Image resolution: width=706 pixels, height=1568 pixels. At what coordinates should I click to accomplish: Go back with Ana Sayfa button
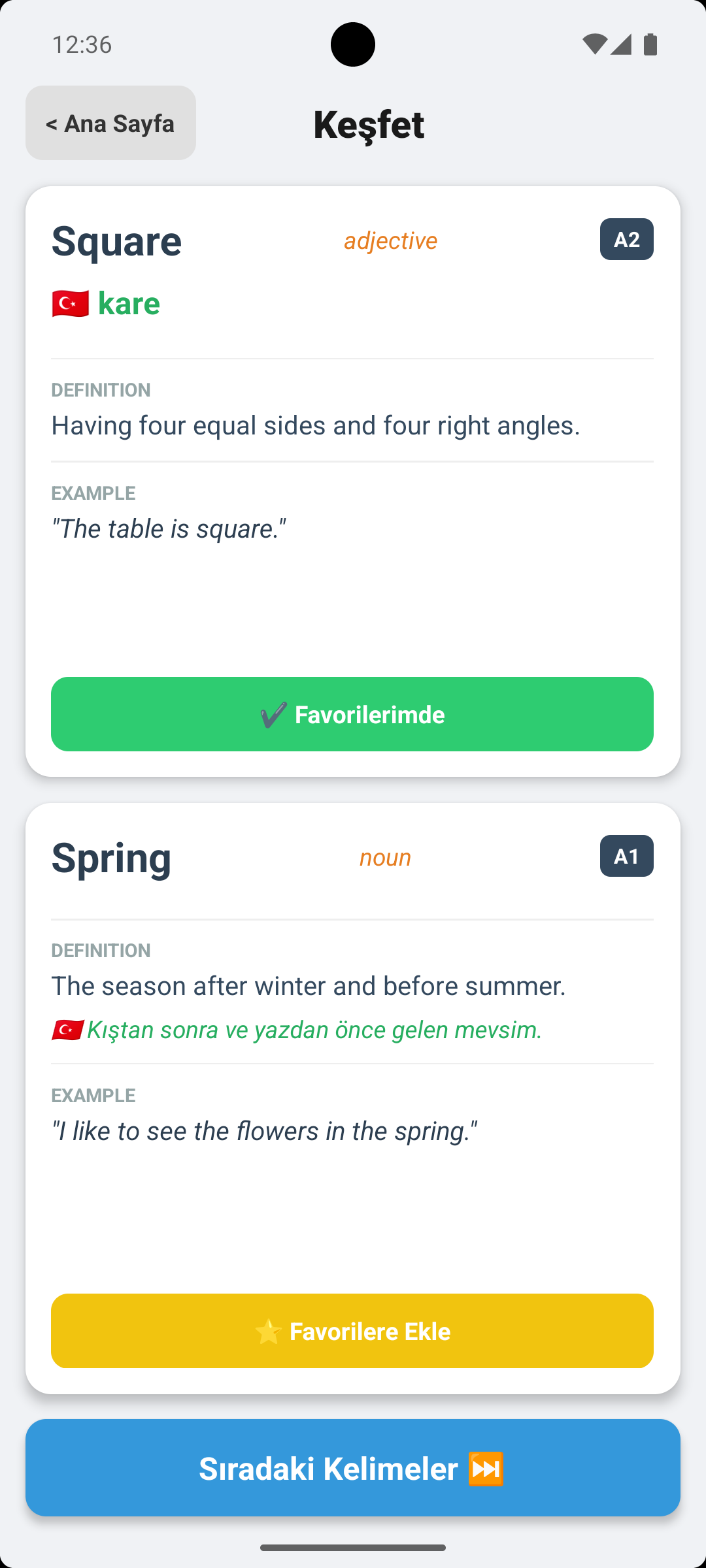(x=110, y=123)
